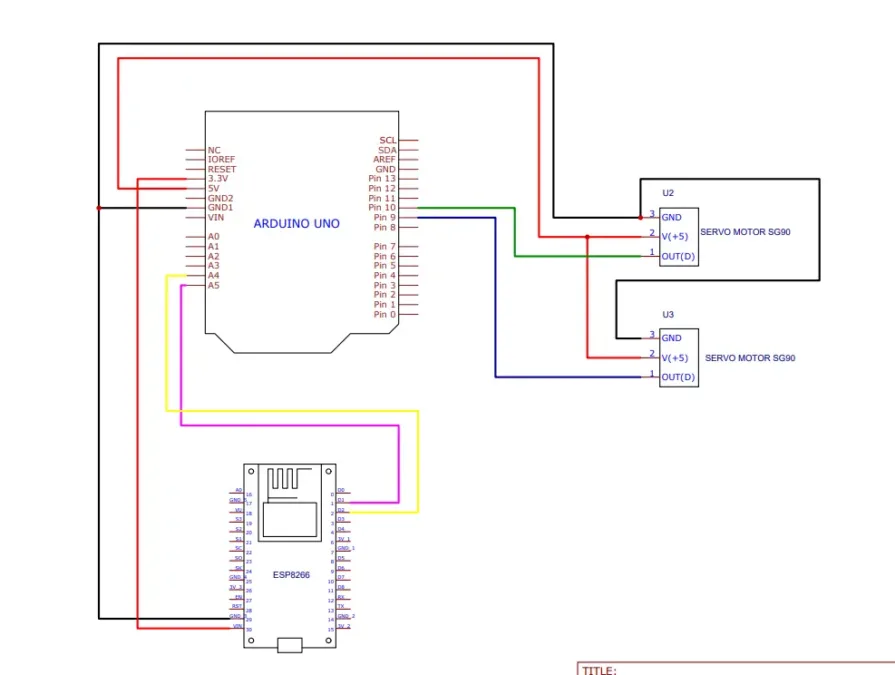895x675 pixels.
Task: Select the Arduino VIN pin label
Action: click(216, 217)
